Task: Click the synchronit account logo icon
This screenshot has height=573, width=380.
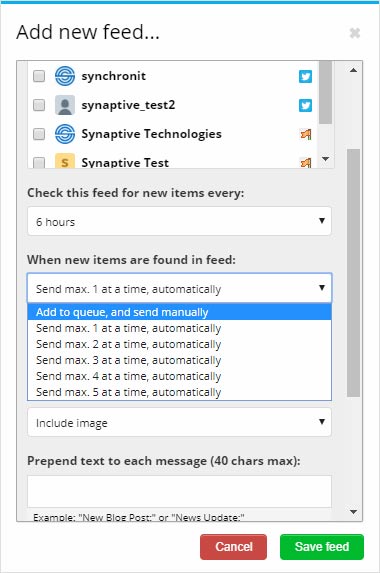Action: [x=65, y=76]
